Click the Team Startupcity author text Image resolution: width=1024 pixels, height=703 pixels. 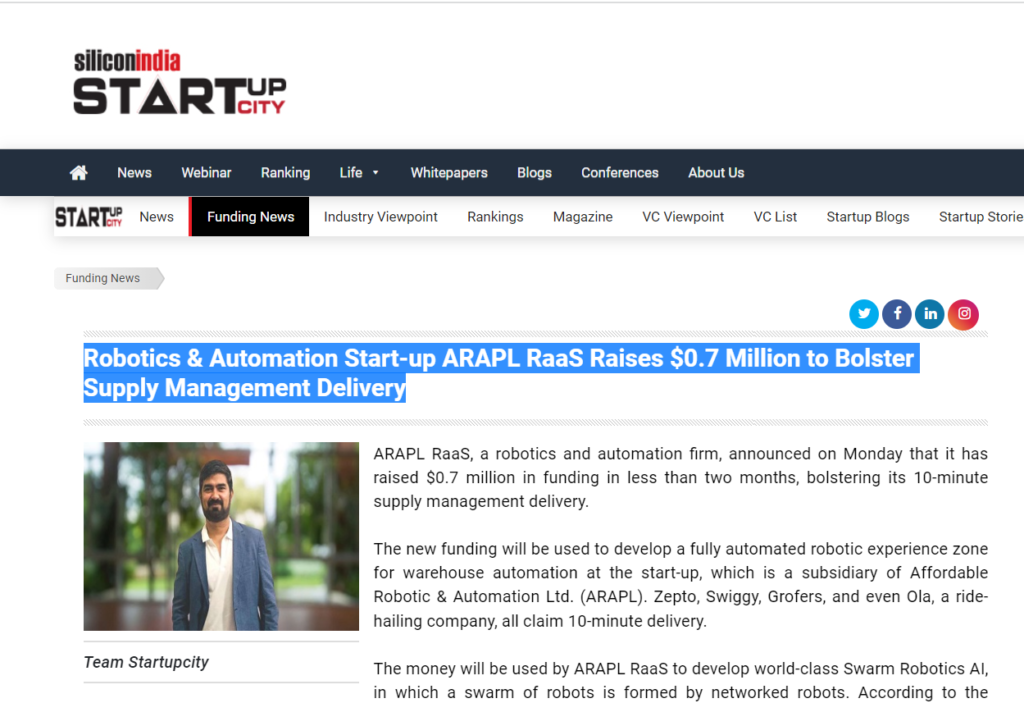146,662
